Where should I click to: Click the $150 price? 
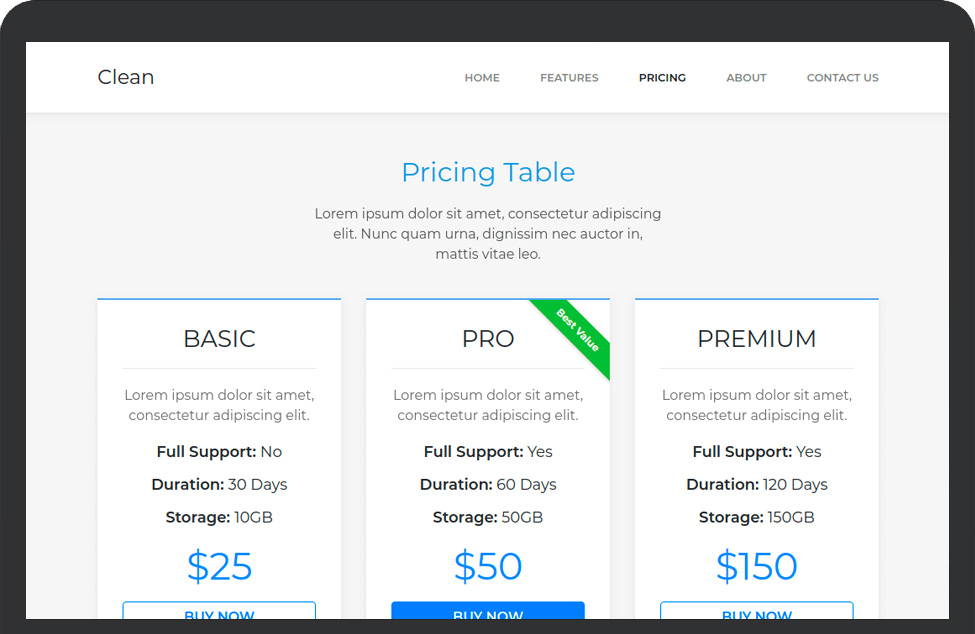tap(756, 566)
